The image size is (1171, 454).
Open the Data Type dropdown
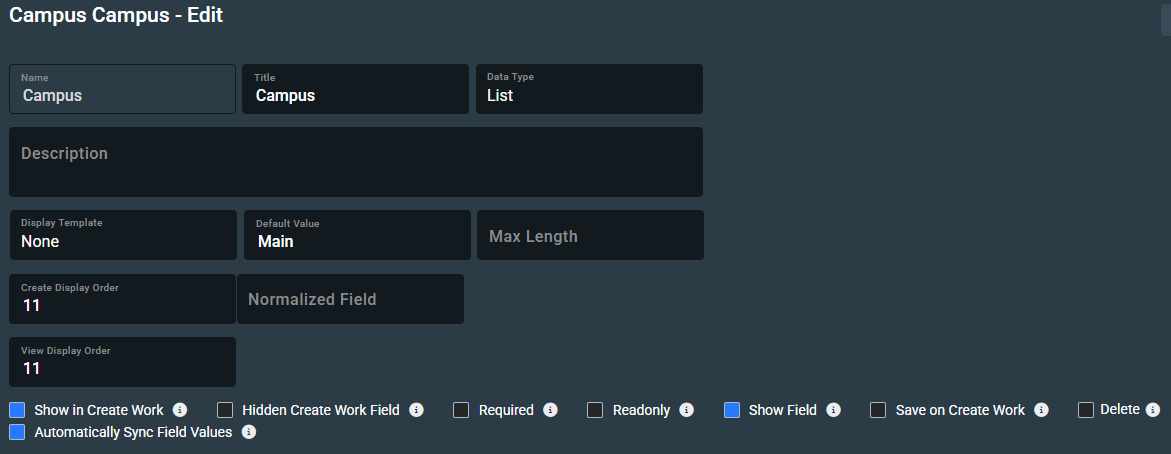coord(589,90)
